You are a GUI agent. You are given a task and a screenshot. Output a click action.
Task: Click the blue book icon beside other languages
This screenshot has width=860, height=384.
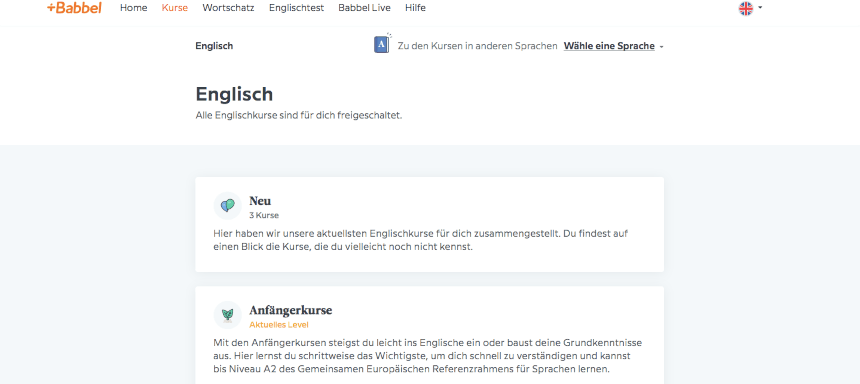[382, 44]
